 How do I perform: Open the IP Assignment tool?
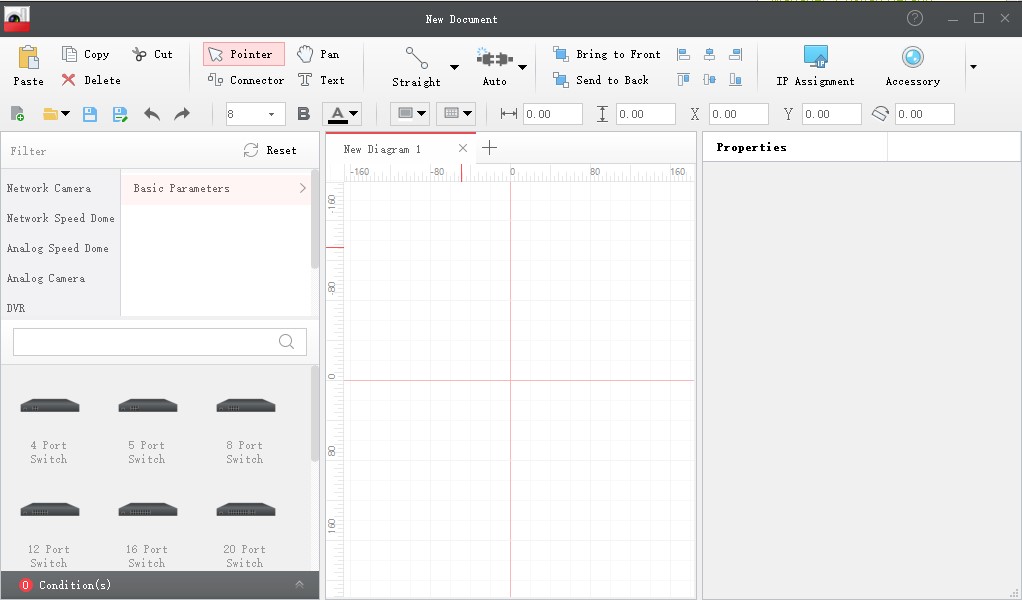click(815, 63)
